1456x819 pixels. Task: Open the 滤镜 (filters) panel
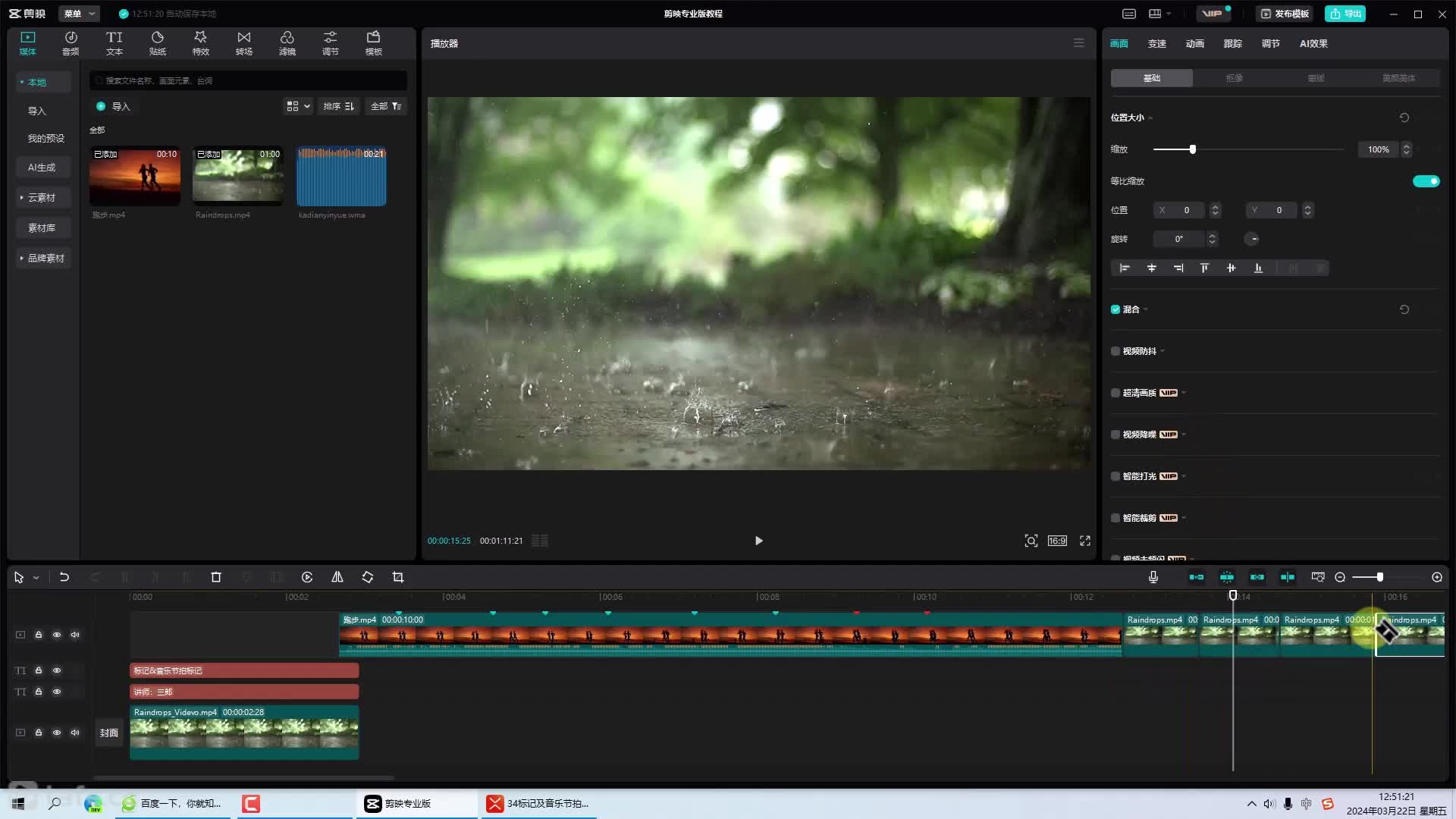pos(287,42)
